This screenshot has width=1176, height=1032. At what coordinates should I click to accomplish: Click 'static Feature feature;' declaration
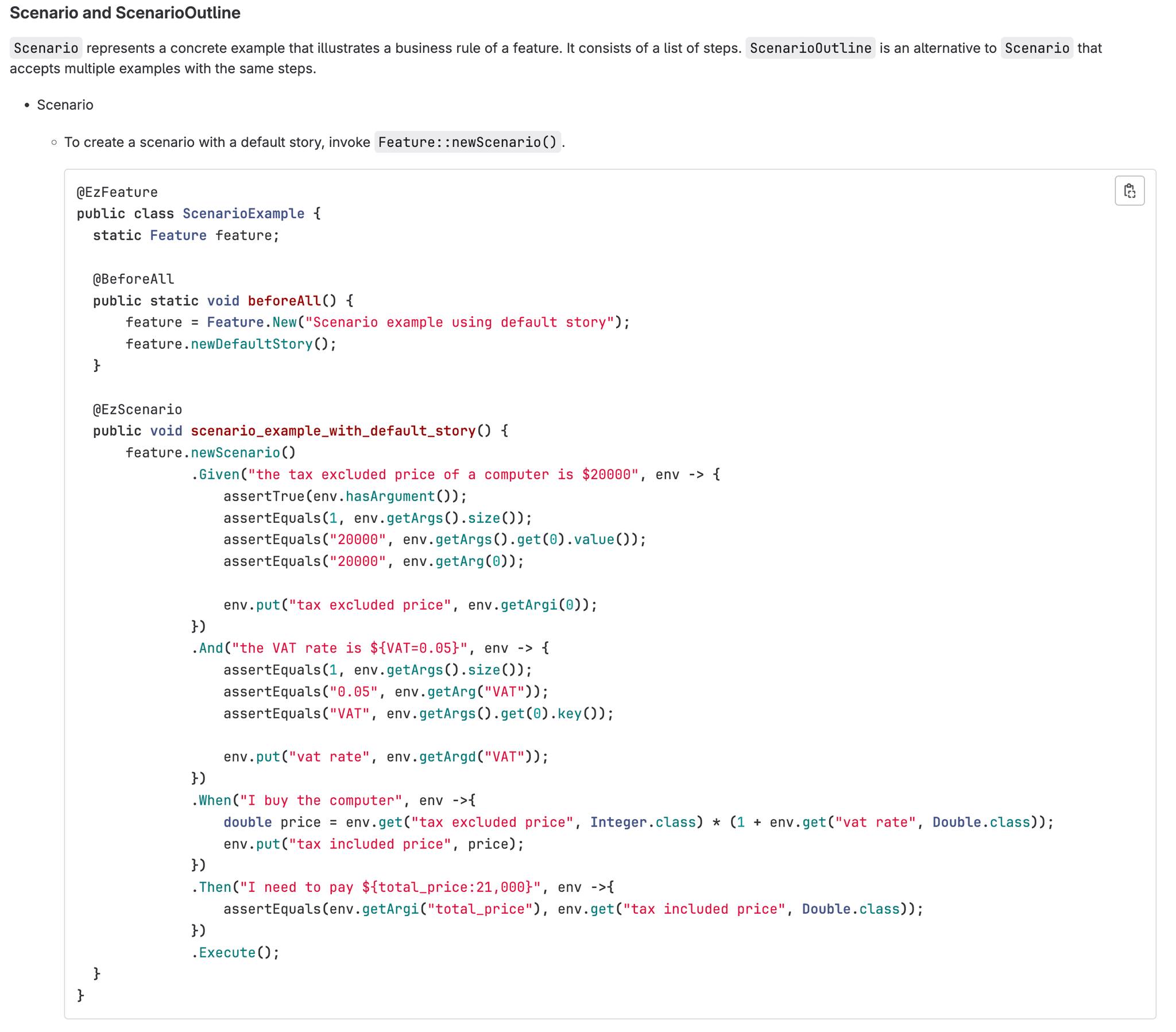click(x=187, y=235)
